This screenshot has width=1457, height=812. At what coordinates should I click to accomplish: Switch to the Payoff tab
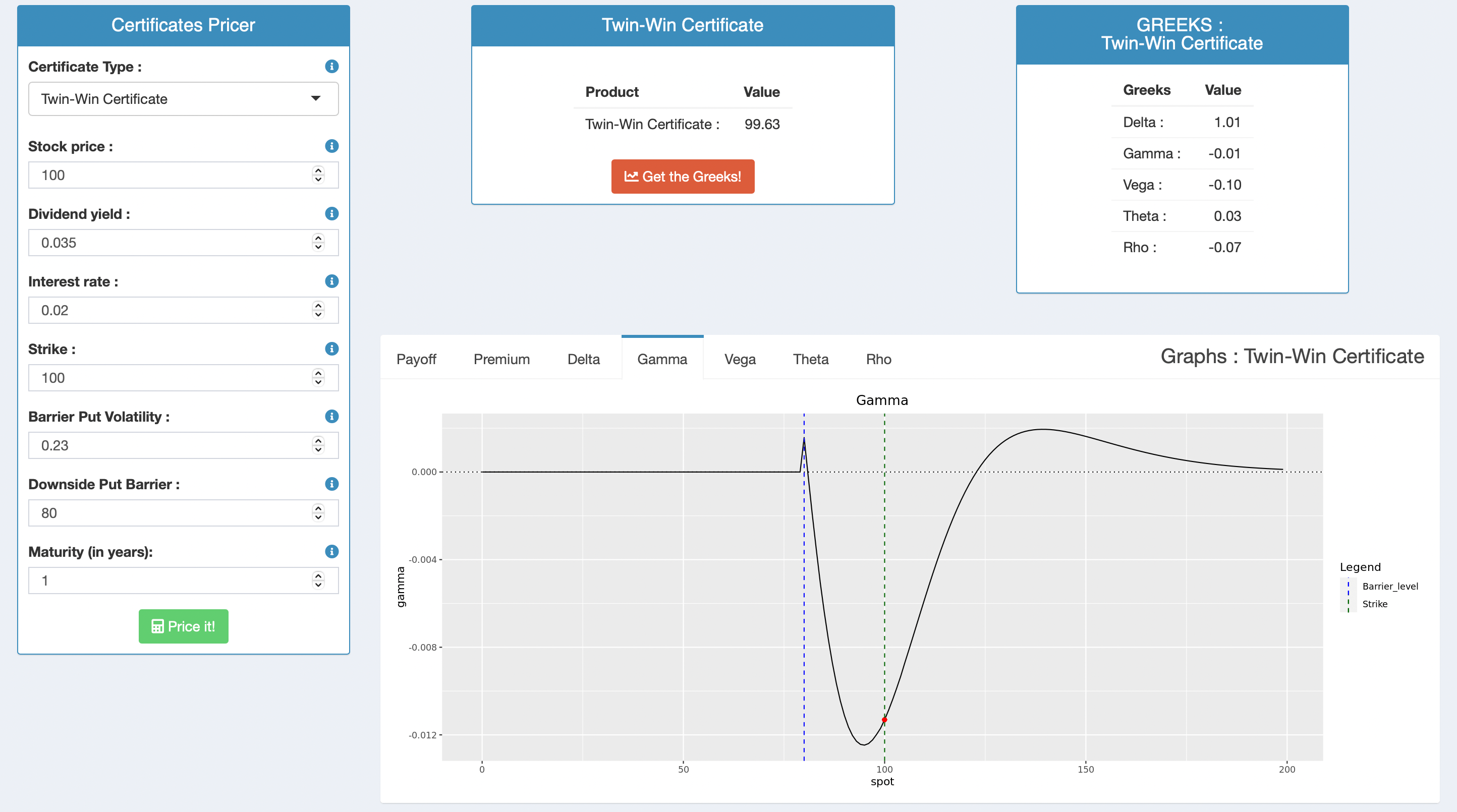point(416,360)
